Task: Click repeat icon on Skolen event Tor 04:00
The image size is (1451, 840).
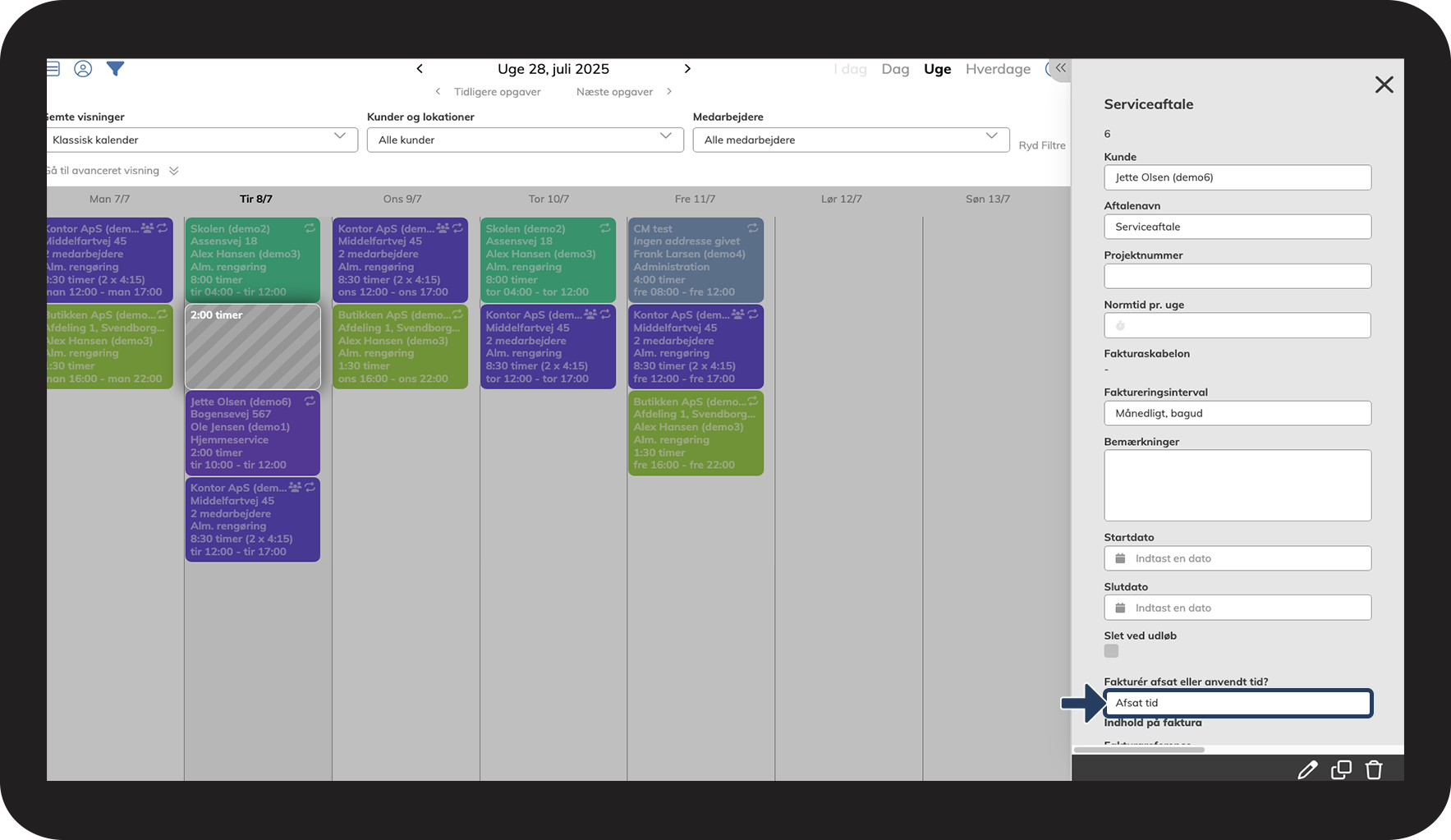Action: point(605,228)
